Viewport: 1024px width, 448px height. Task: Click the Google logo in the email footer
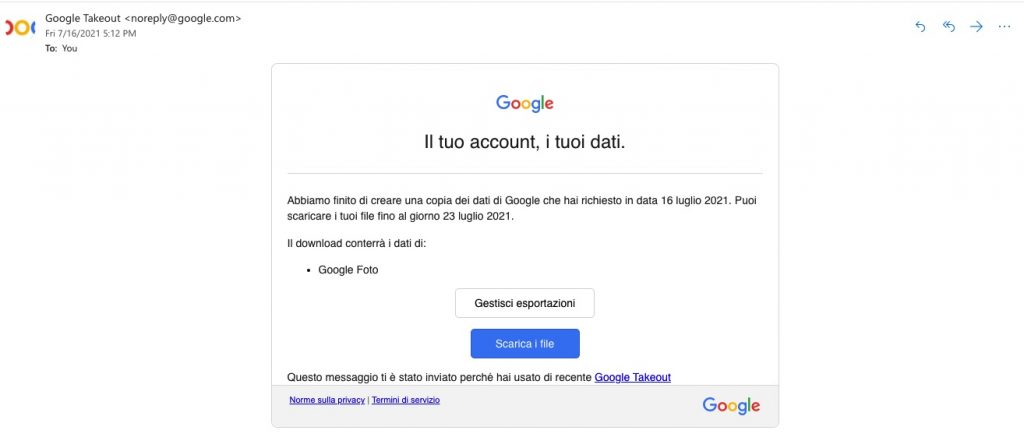click(x=731, y=405)
